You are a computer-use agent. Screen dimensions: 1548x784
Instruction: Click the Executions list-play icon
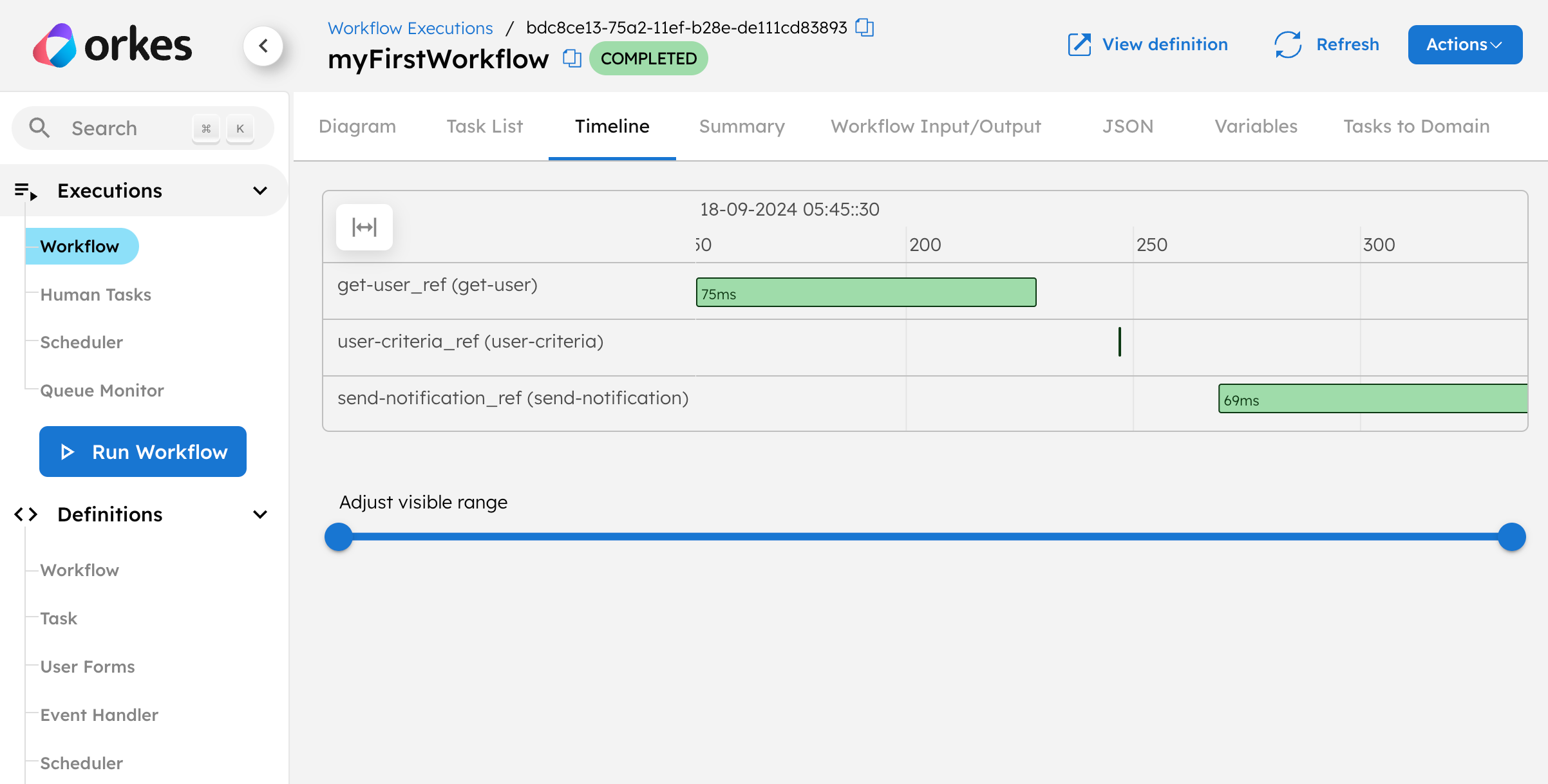click(x=26, y=191)
